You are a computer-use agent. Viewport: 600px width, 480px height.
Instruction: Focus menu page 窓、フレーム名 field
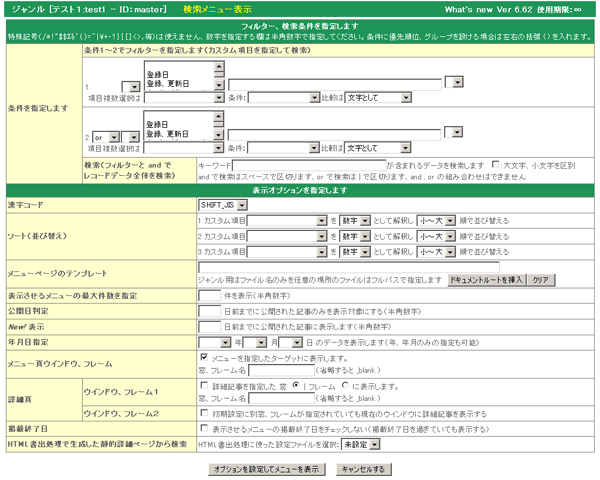282,370
